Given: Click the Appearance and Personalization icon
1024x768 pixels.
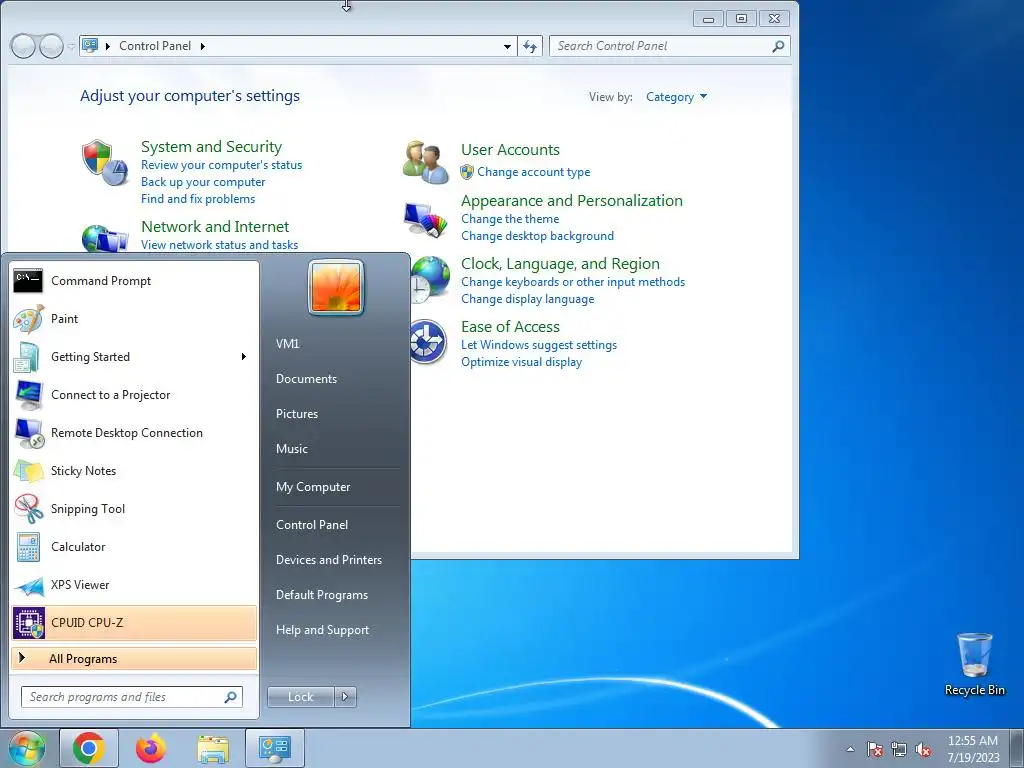Looking at the screenshot, I should [x=426, y=221].
